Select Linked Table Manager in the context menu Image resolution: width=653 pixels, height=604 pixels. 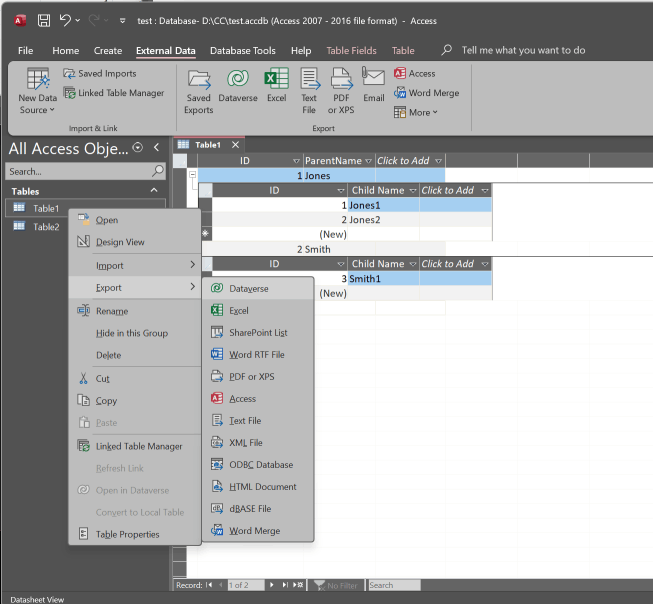135,446
